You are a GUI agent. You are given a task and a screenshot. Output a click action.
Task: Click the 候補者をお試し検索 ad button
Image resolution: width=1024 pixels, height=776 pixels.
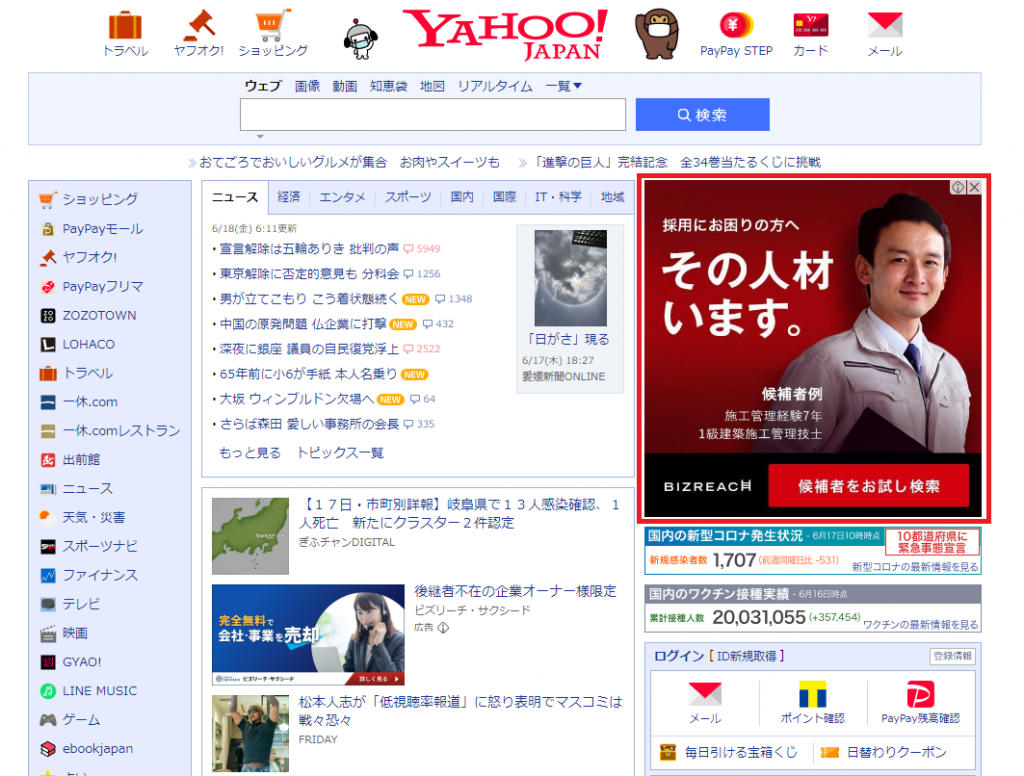click(x=869, y=486)
